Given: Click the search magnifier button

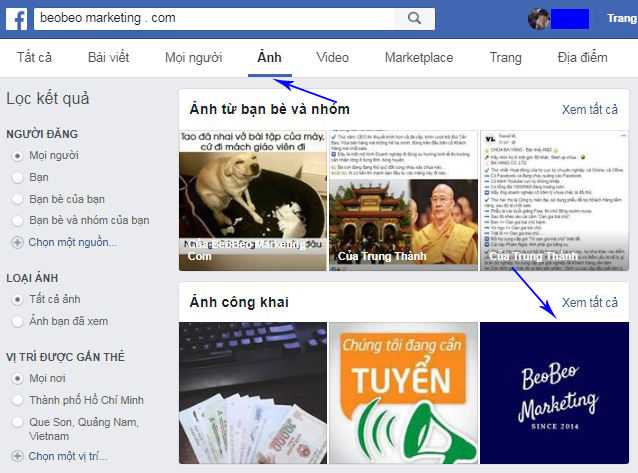Looking at the screenshot, I should pyautogui.click(x=414, y=18).
